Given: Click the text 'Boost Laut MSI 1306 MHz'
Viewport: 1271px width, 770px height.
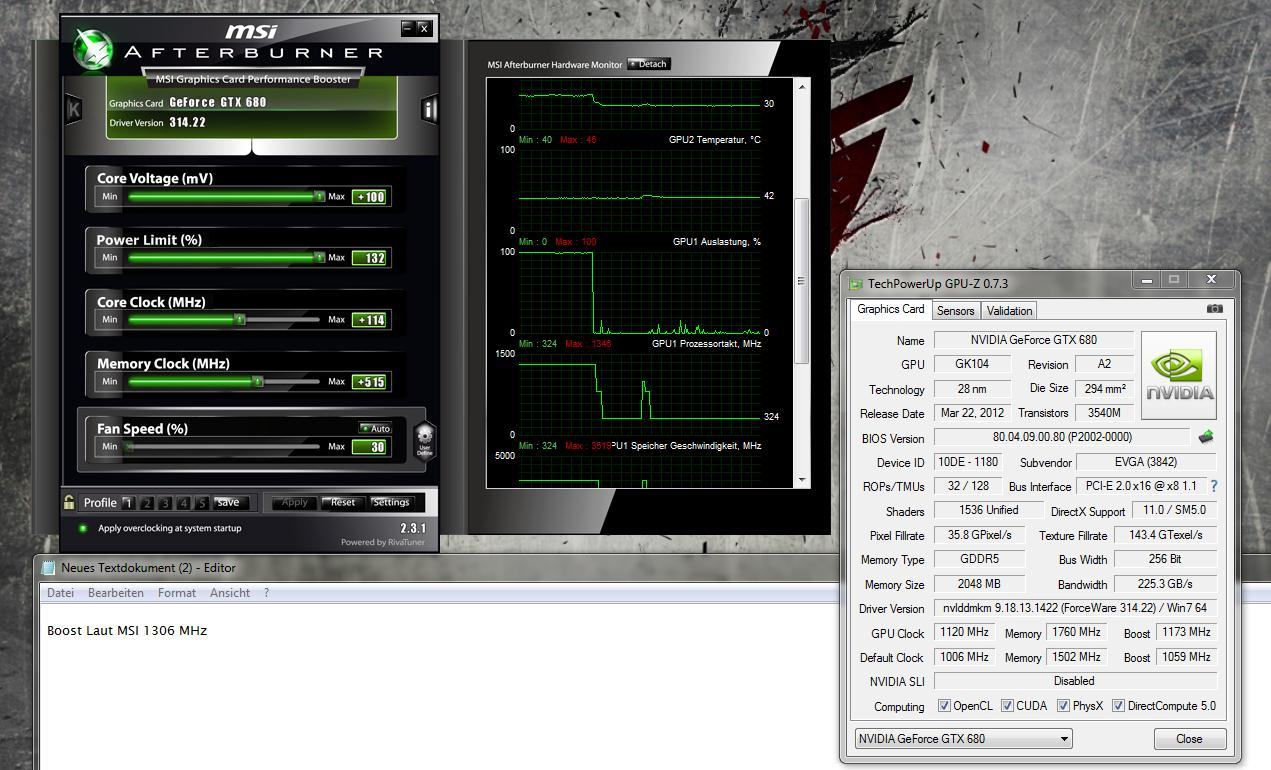Looking at the screenshot, I should [127, 631].
